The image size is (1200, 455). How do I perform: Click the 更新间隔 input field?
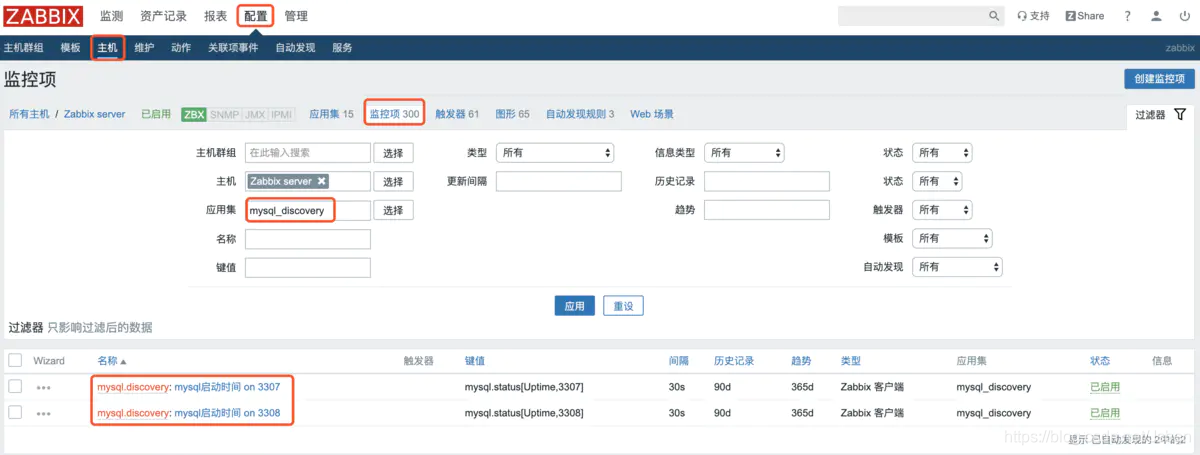(559, 181)
